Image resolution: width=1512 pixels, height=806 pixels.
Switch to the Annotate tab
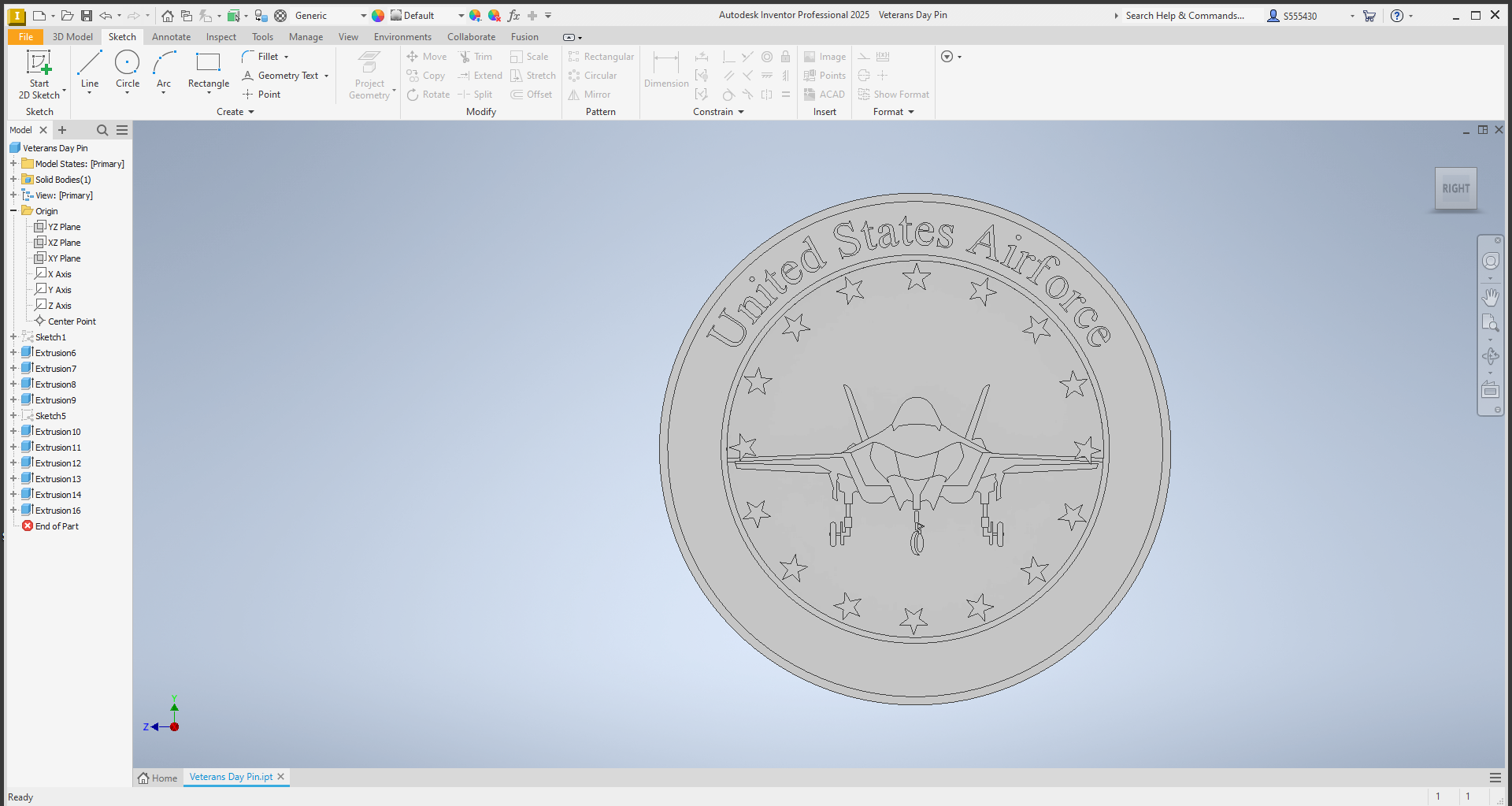pyautogui.click(x=171, y=37)
